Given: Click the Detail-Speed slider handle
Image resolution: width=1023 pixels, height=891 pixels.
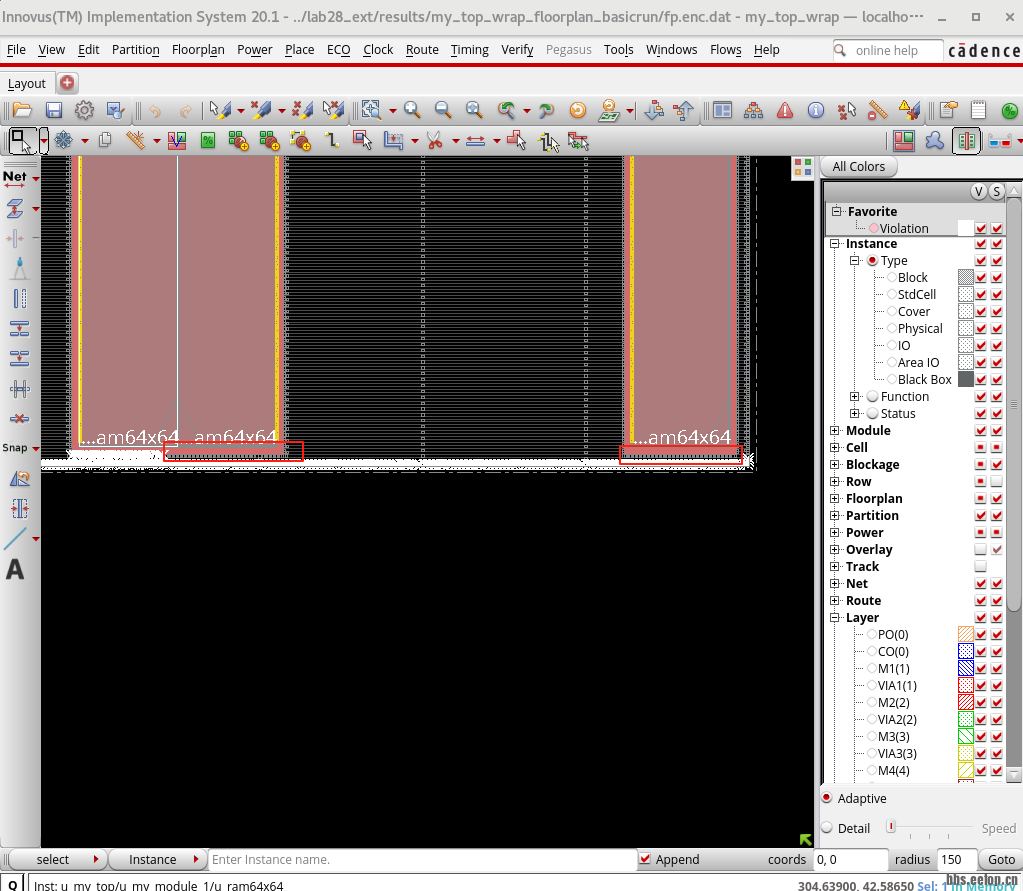Looking at the screenshot, I should 891,826.
